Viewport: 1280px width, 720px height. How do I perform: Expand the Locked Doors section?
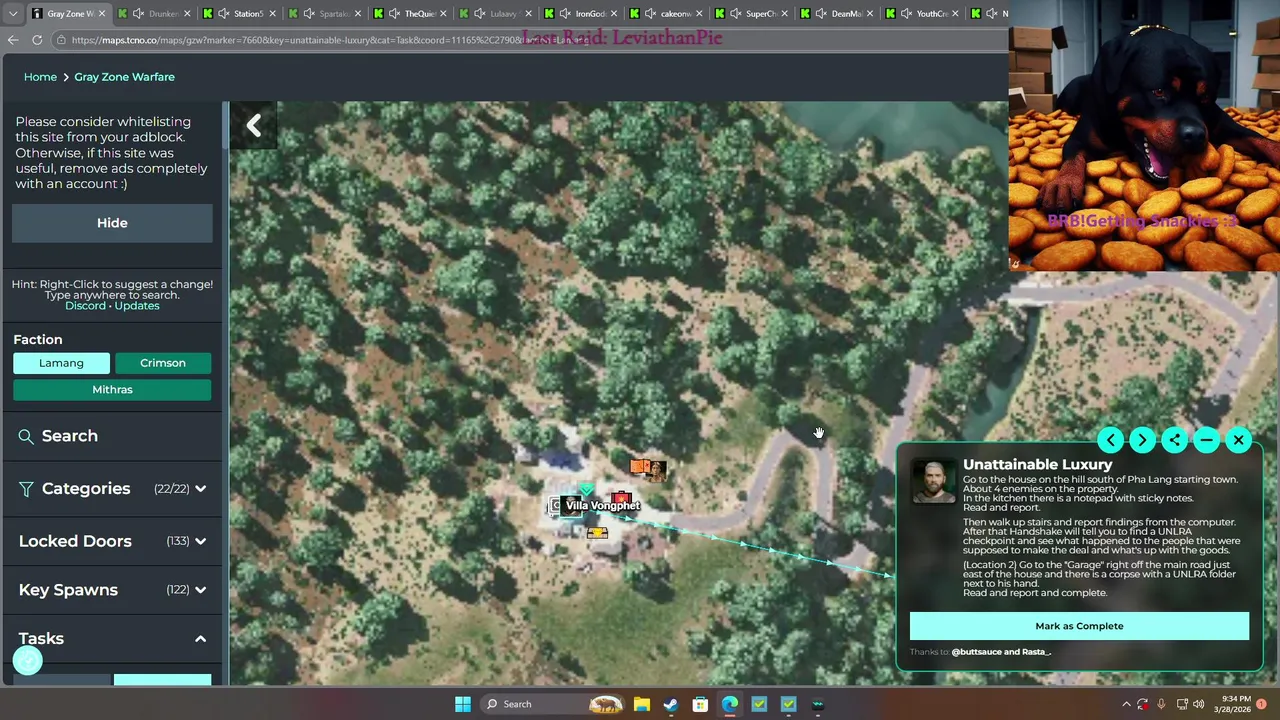coord(112,541)
